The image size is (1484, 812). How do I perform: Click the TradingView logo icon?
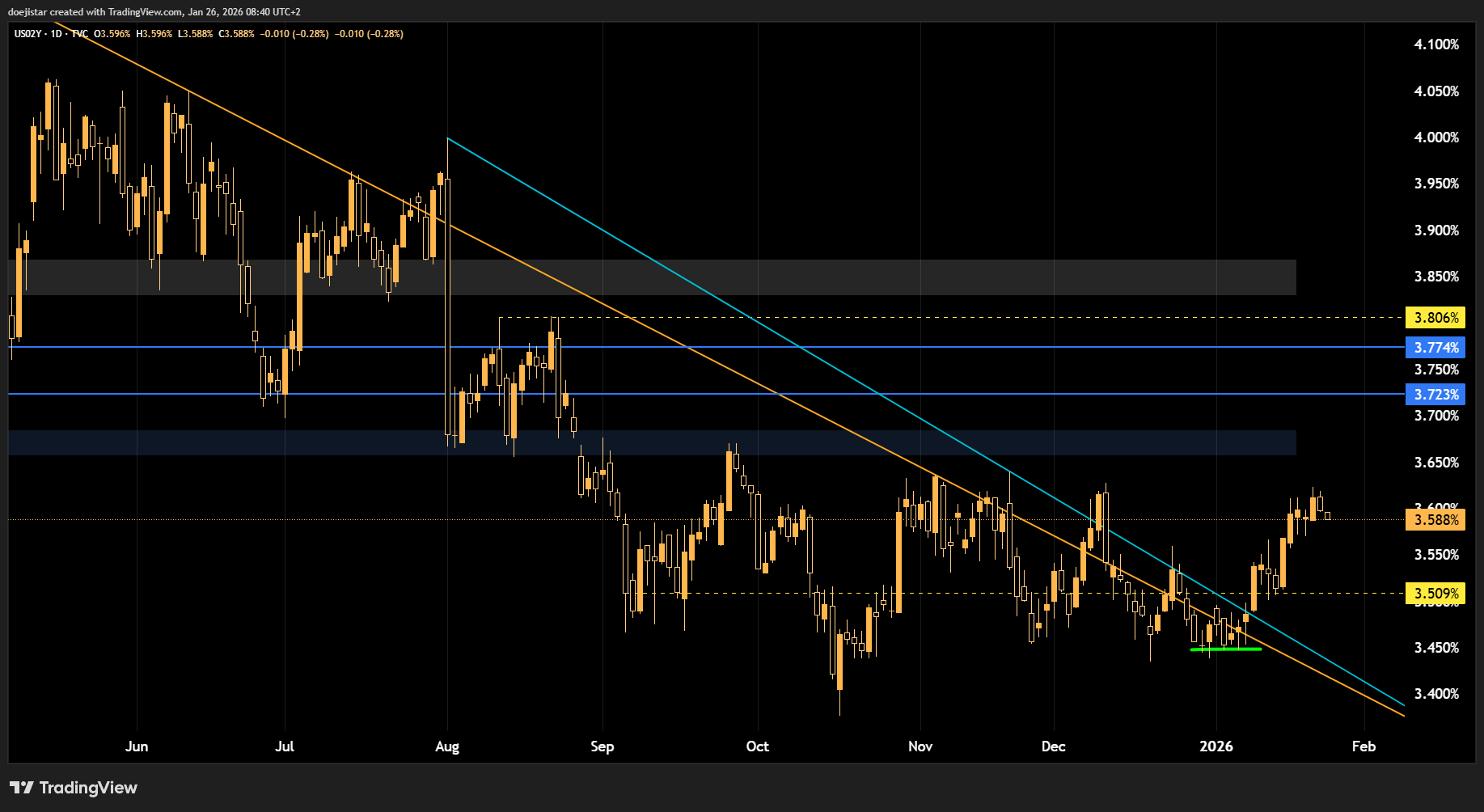point(21,788)
